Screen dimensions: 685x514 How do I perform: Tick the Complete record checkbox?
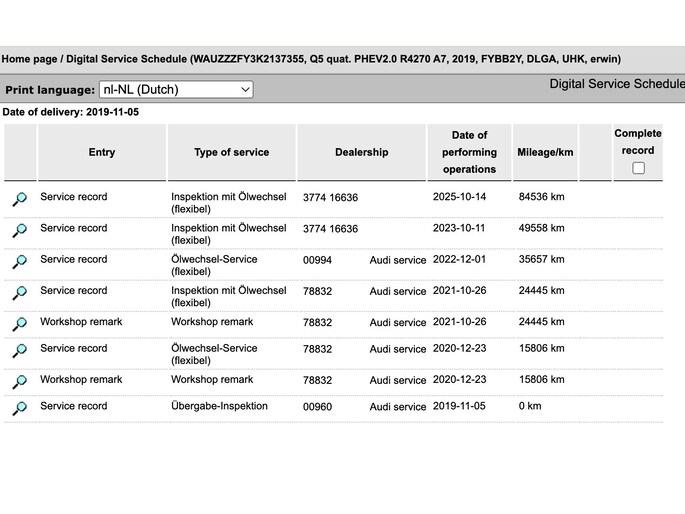click(x=638, y=168)
